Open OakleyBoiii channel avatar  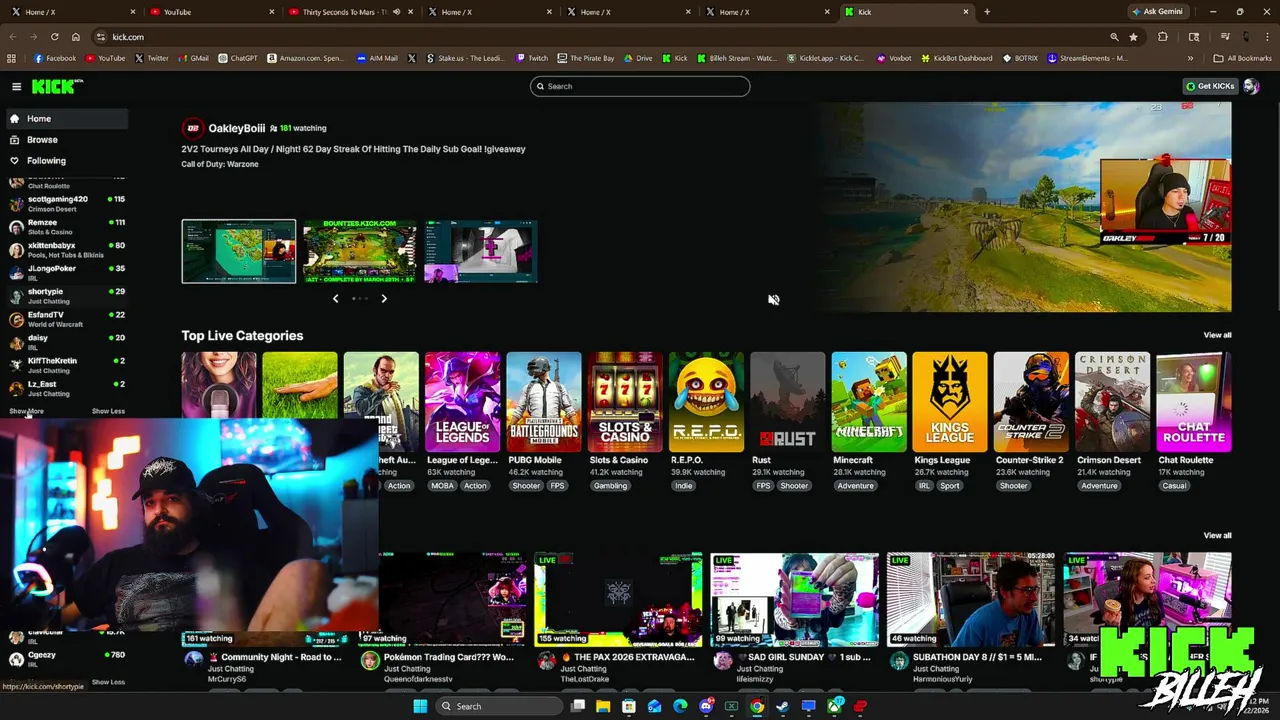[x=192, y=128]
